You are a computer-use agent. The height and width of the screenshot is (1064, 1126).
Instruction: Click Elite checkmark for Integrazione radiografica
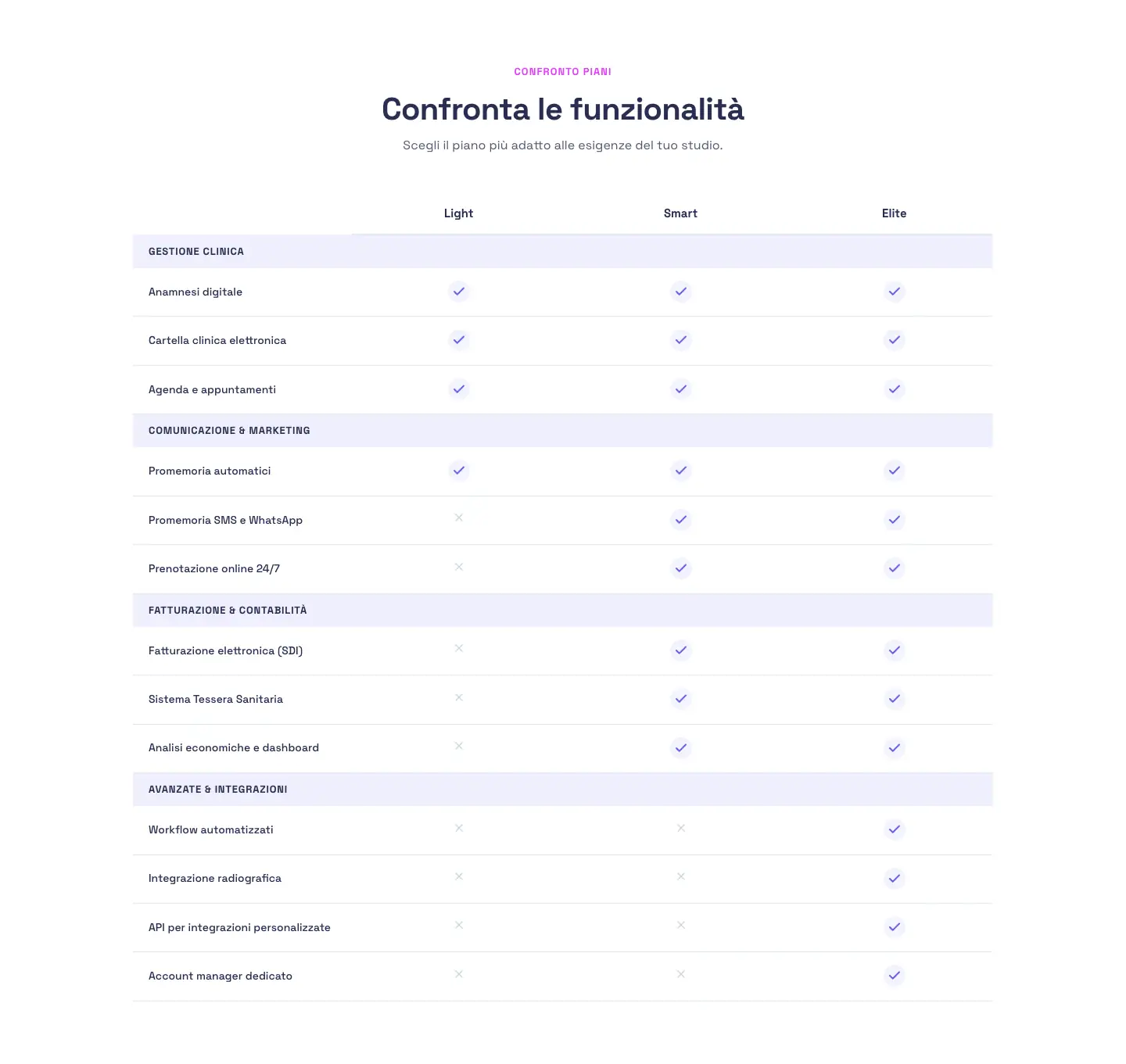coord(895,879)
